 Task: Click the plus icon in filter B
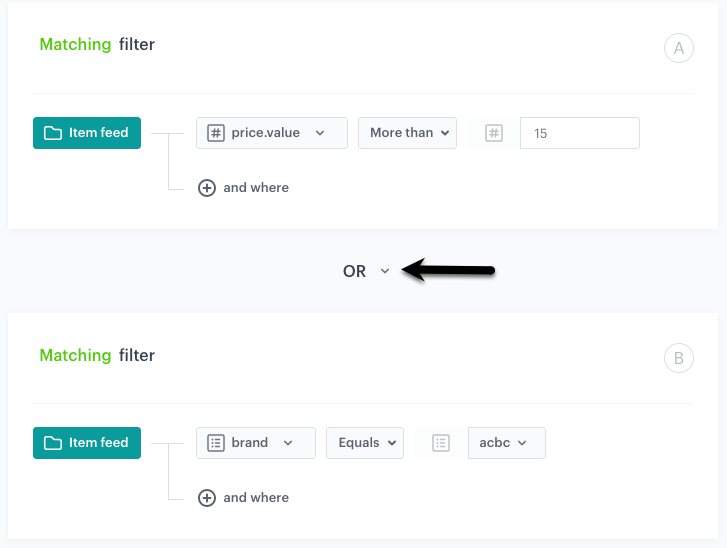coord(207,498)
